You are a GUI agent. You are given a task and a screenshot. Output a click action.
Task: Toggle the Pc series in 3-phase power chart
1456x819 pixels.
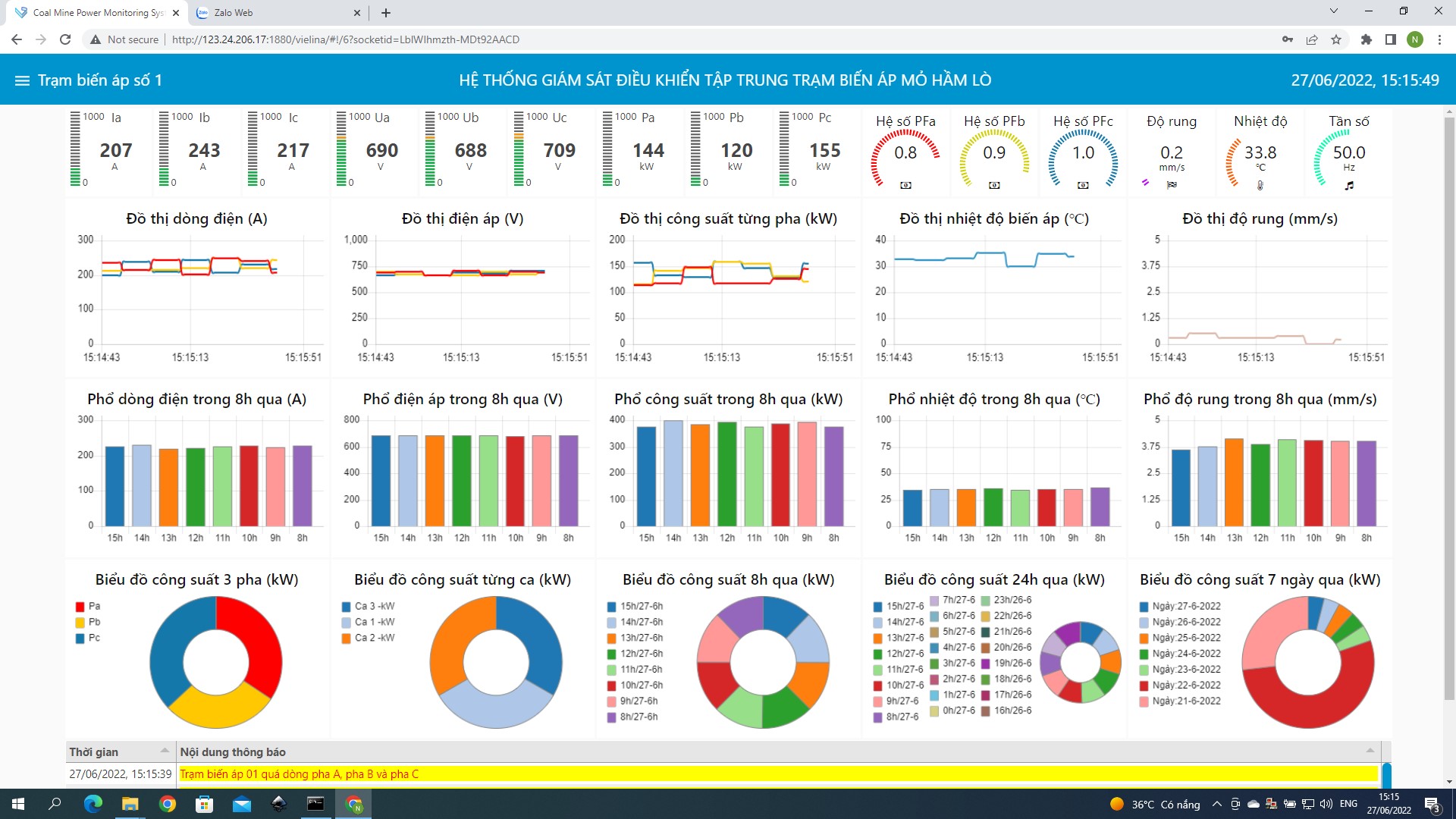pyautogui.click(x=88, y=639)
